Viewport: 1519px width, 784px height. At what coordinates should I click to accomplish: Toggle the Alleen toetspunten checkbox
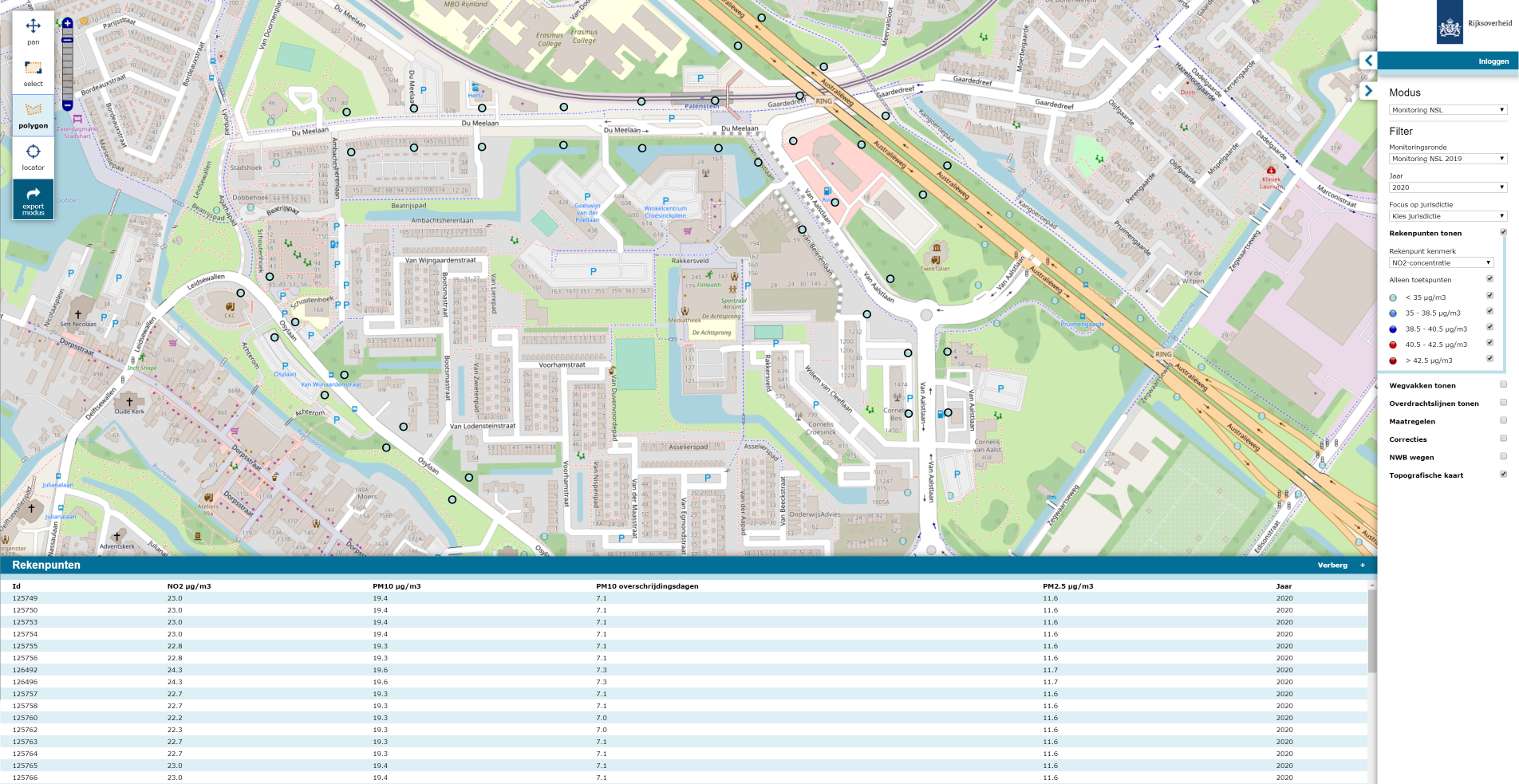point(1489,279)
